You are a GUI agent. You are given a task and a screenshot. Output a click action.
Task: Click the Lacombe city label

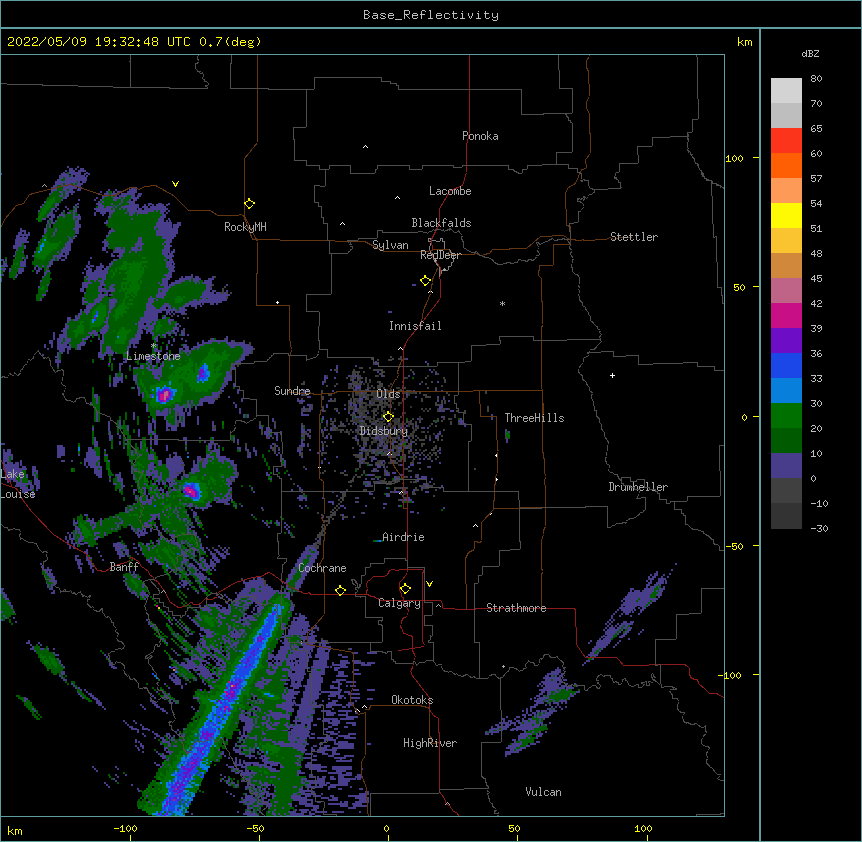450,191
